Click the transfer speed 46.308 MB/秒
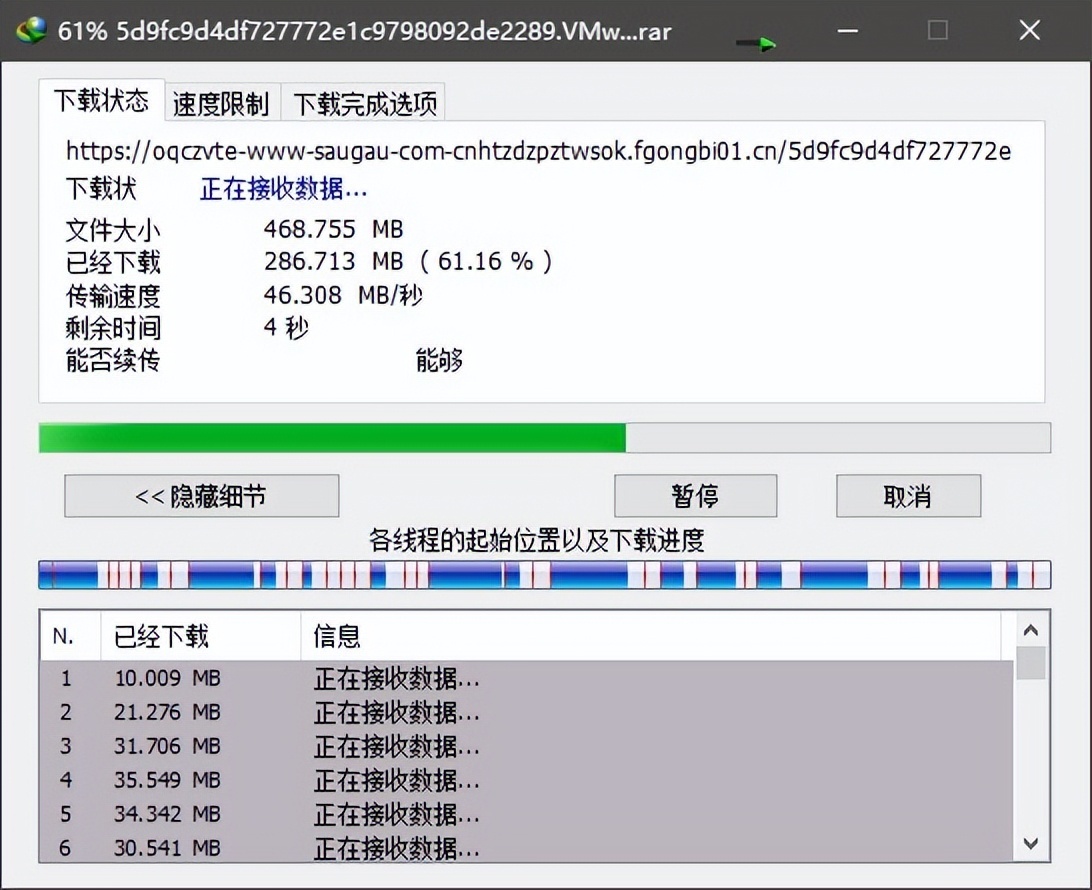1092x890 pixels. coord(343,295)
